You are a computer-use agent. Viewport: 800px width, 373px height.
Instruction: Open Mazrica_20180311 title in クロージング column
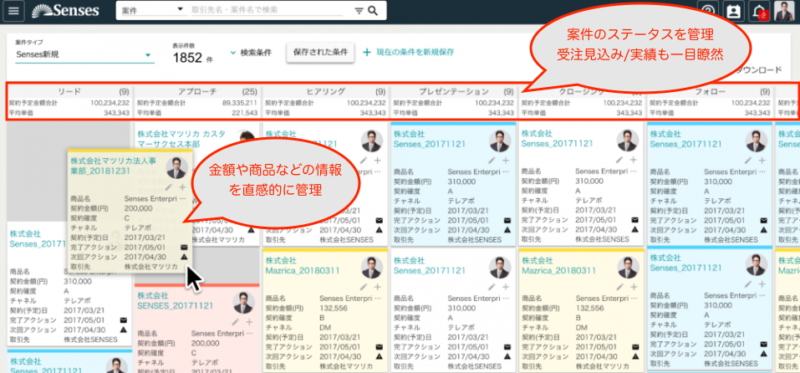click(x=559, y=266)
